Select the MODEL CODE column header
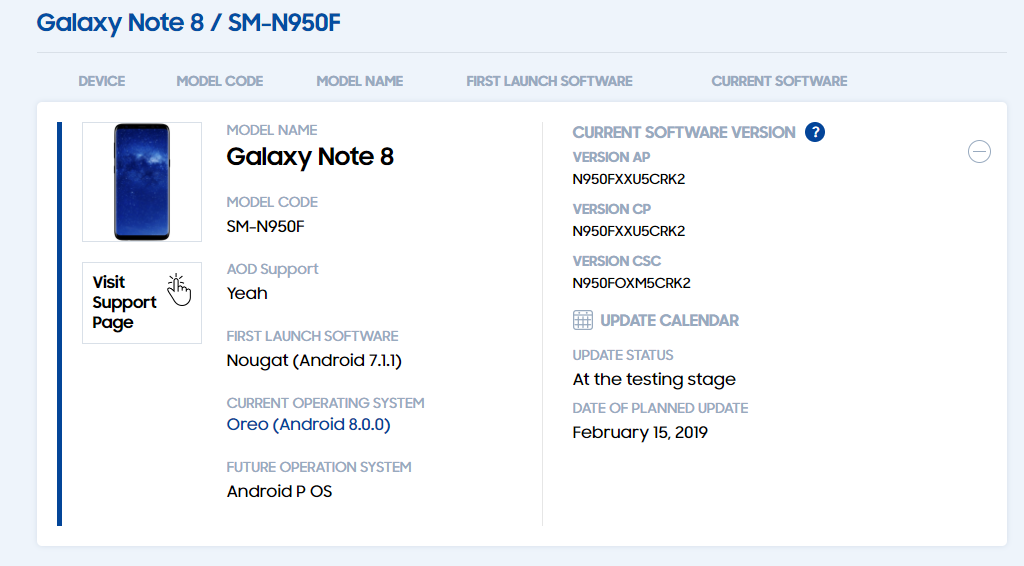Screen dimensions: 1024x566 (219, 81)
